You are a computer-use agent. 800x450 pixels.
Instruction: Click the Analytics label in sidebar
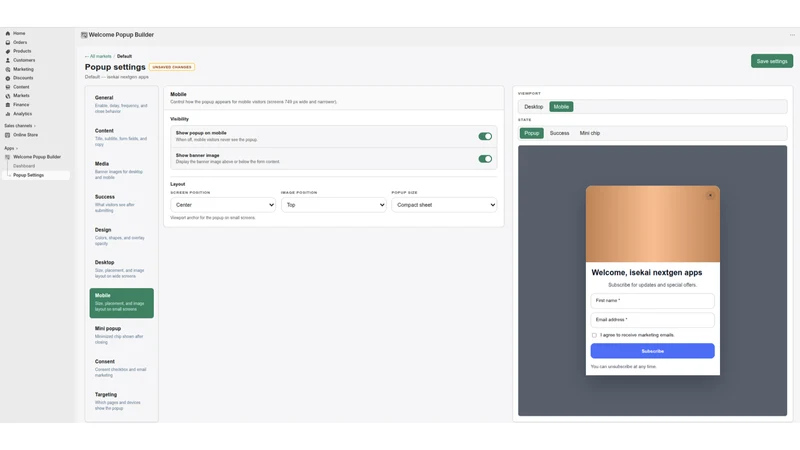pos(22,114)
